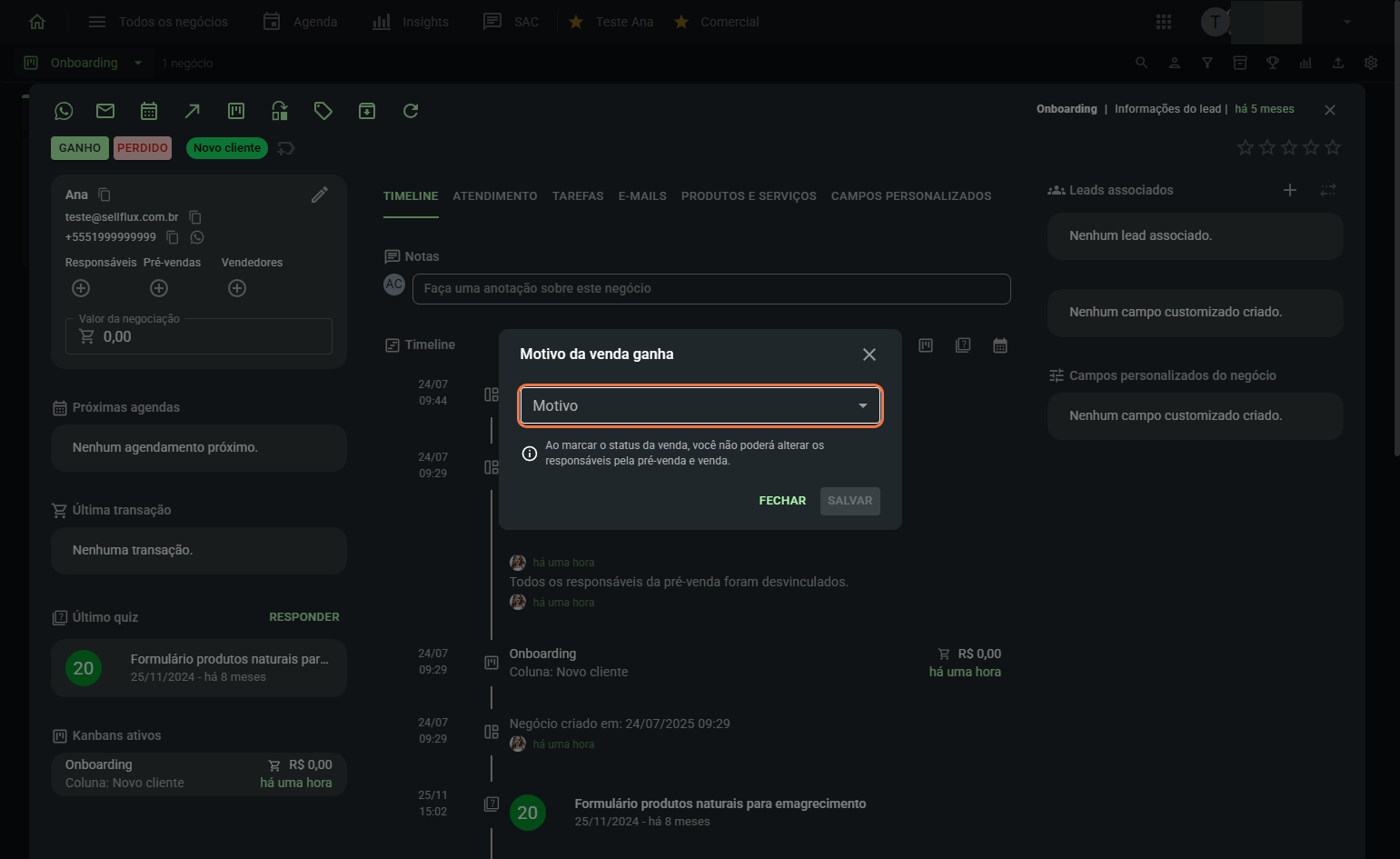Open the user account dropdown arrow
Screen dimensions: 1400x859
pos(1347,22)
